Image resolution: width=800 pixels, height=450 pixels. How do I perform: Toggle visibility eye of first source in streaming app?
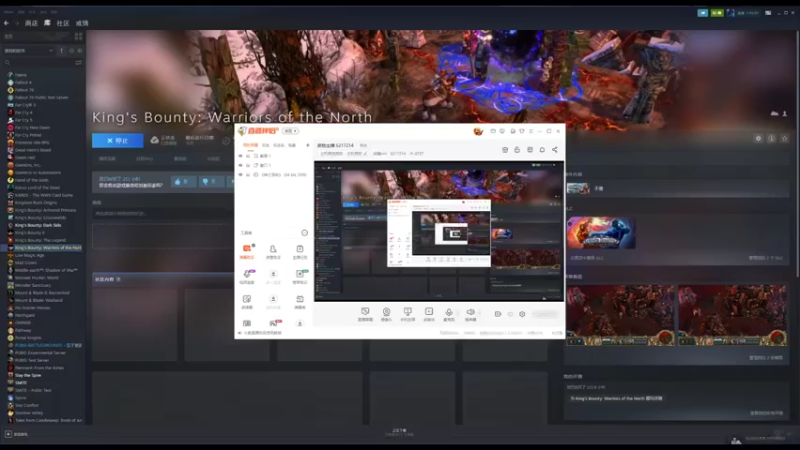pyautogui.click(x=241, y=156)
